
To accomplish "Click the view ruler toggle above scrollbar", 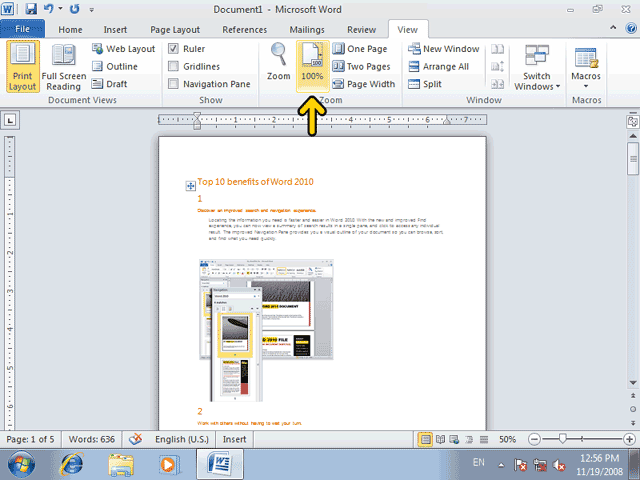I will click(633, 121).
